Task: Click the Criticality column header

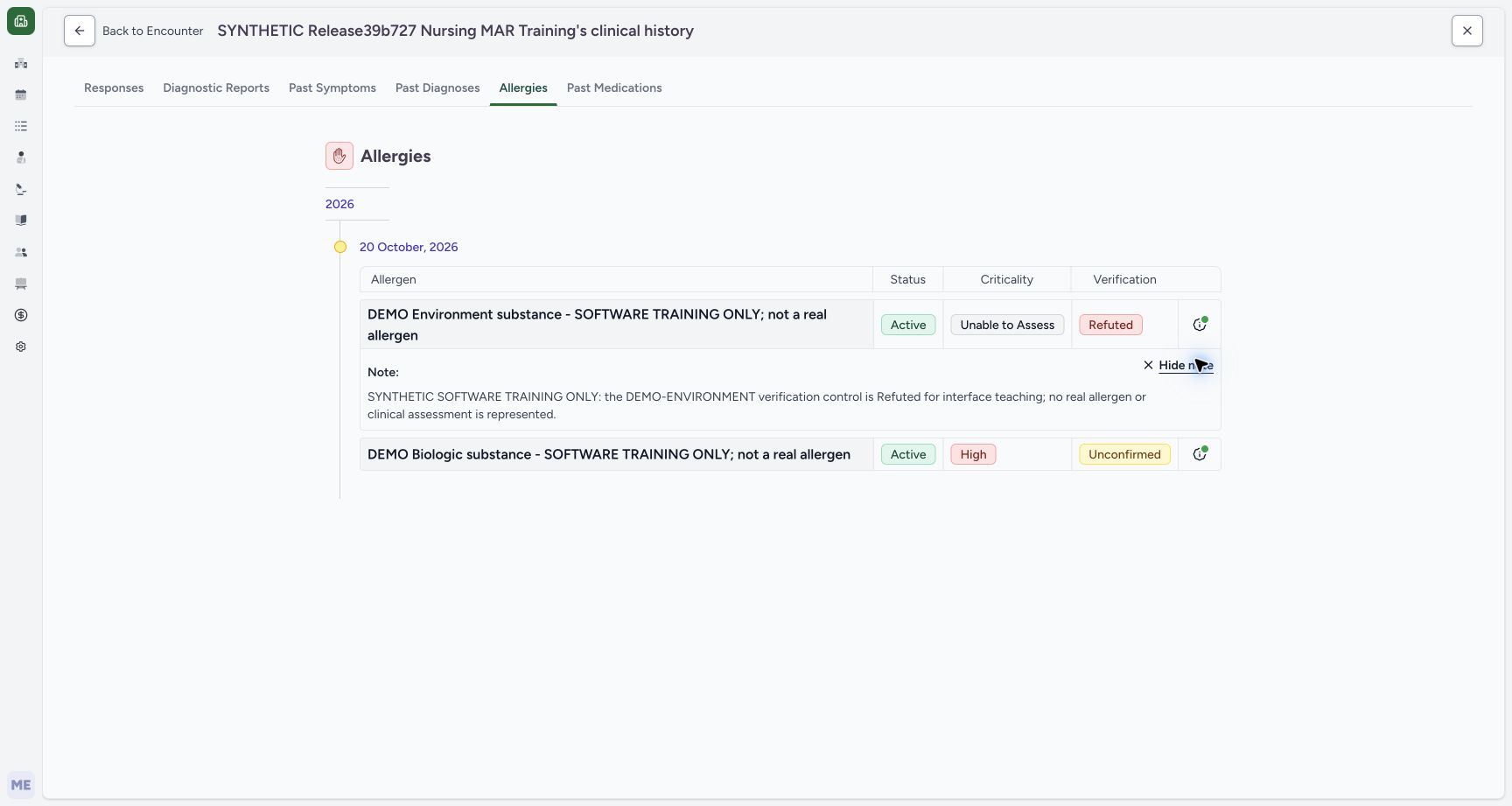Action: (1006, 279)
